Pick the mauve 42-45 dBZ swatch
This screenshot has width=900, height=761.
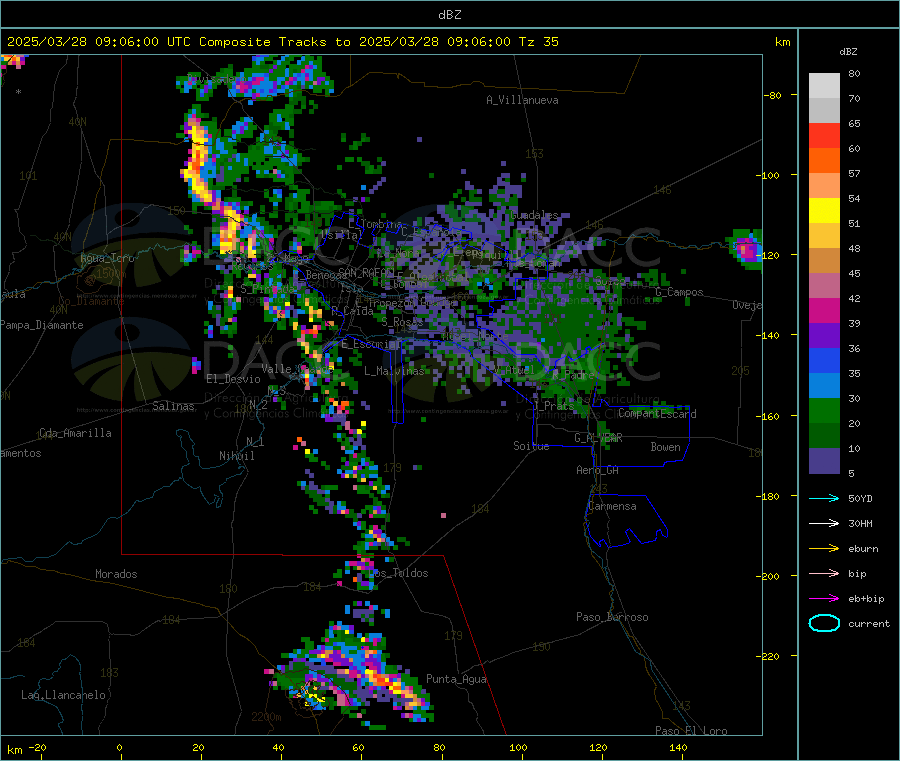(x=824, y=286)
